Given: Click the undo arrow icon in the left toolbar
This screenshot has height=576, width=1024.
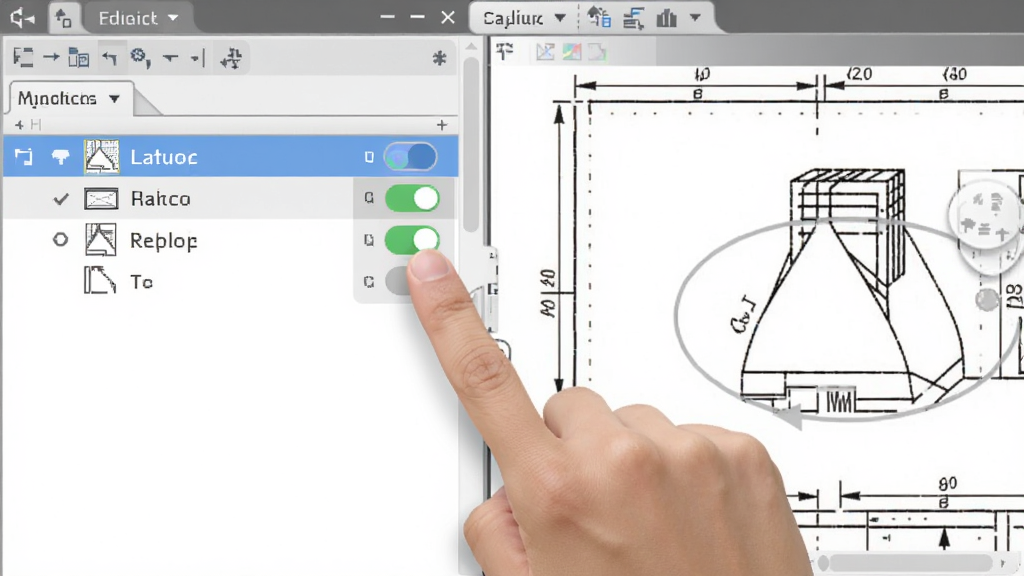Looking at the screenshot, I should pyautogui.click(x=110, y=58).
